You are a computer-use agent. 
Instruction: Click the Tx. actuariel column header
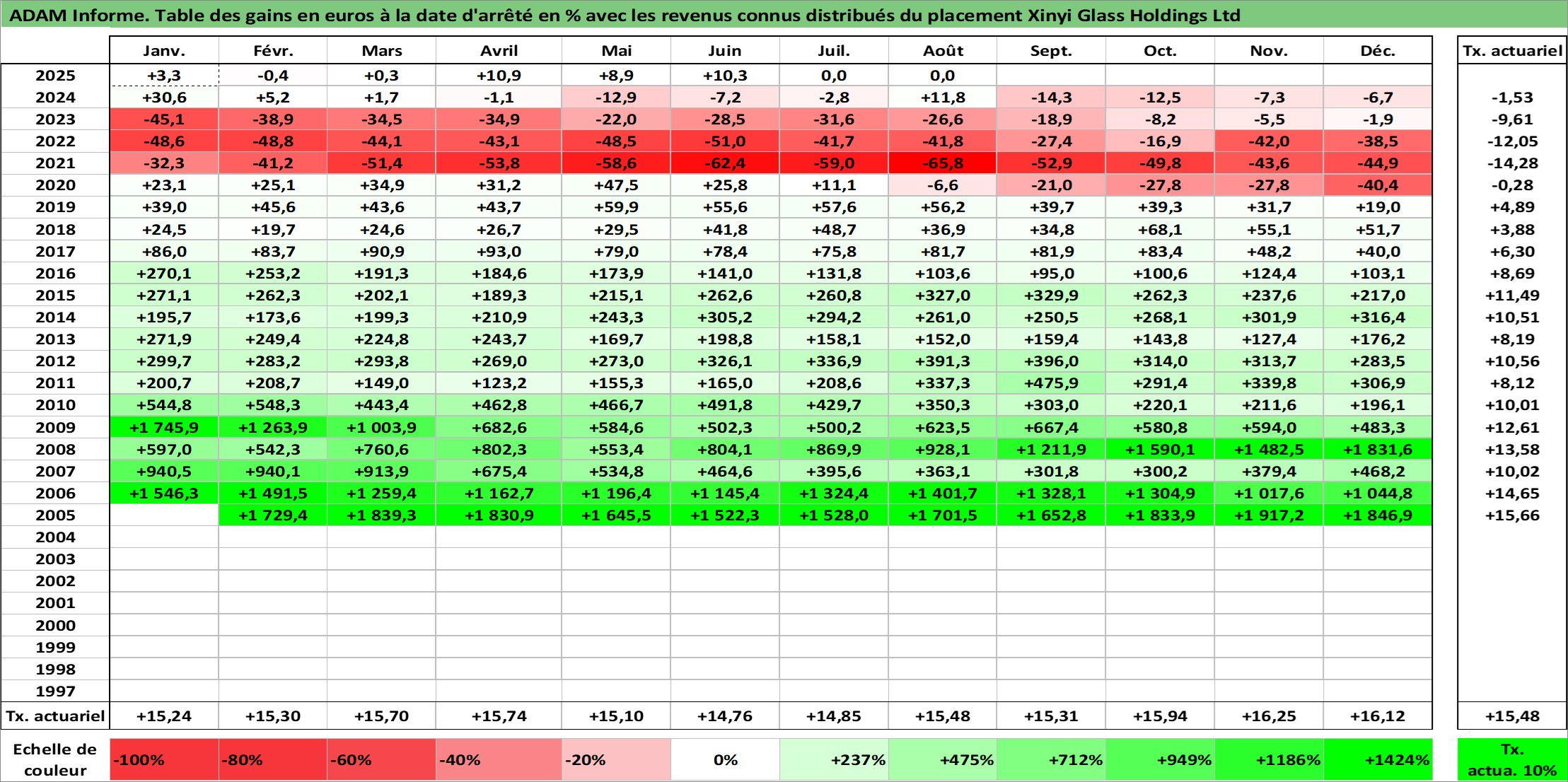coord(1512,51)
